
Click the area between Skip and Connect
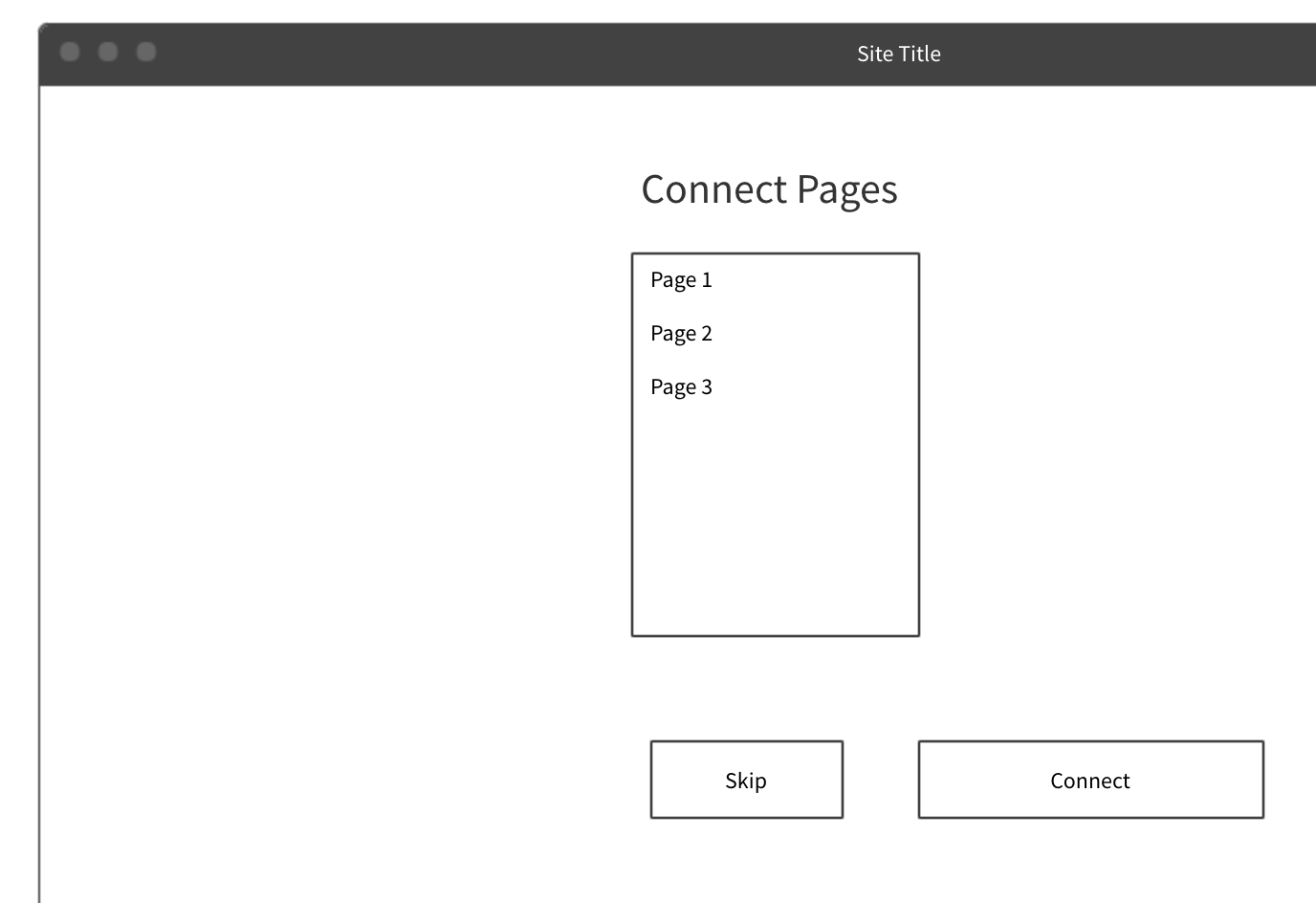pyautogui.click(x=880, y=780)
